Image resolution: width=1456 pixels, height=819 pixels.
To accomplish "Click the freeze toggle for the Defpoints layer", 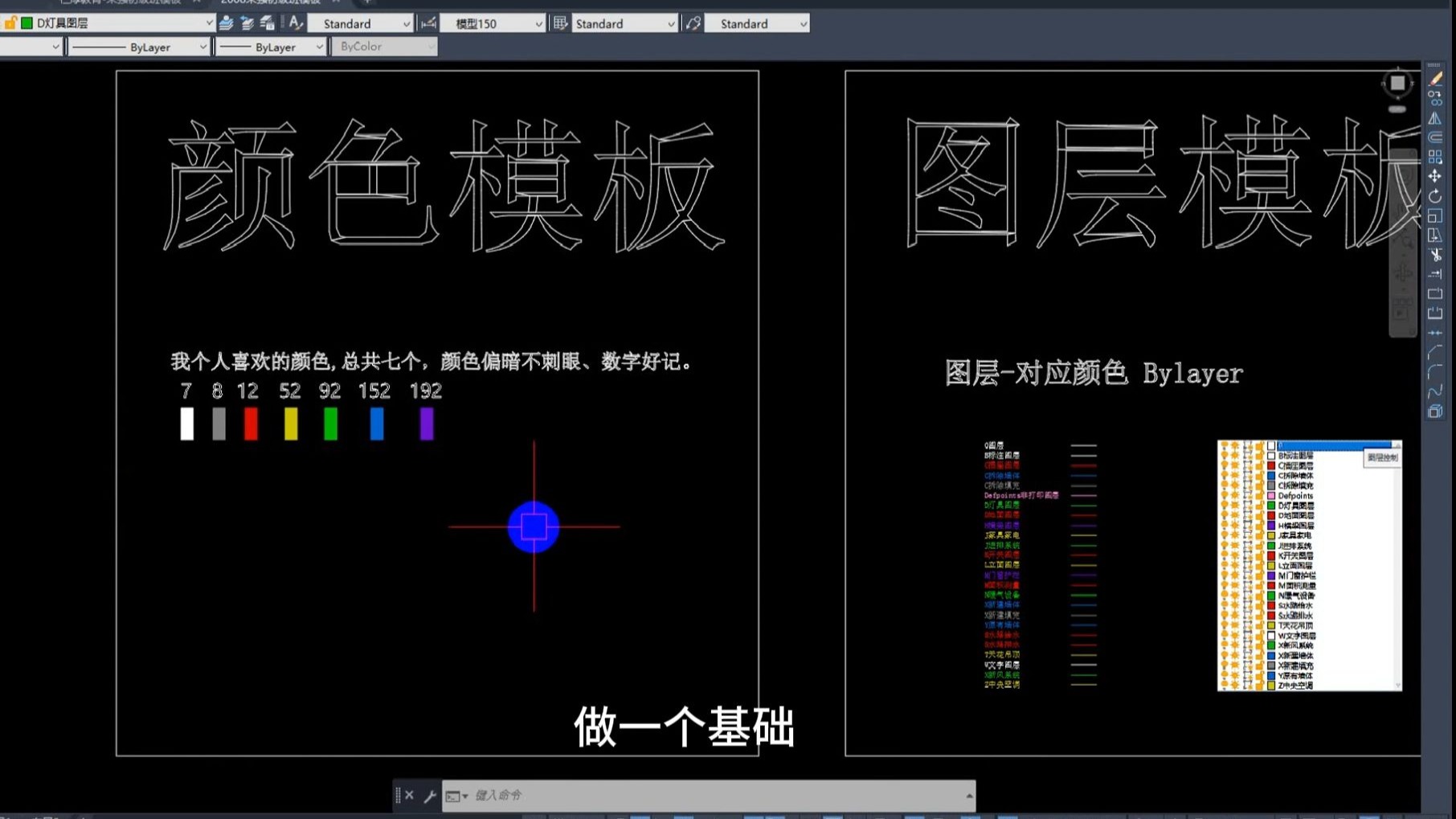I will pyautogui.click(x=1234, y=496).
